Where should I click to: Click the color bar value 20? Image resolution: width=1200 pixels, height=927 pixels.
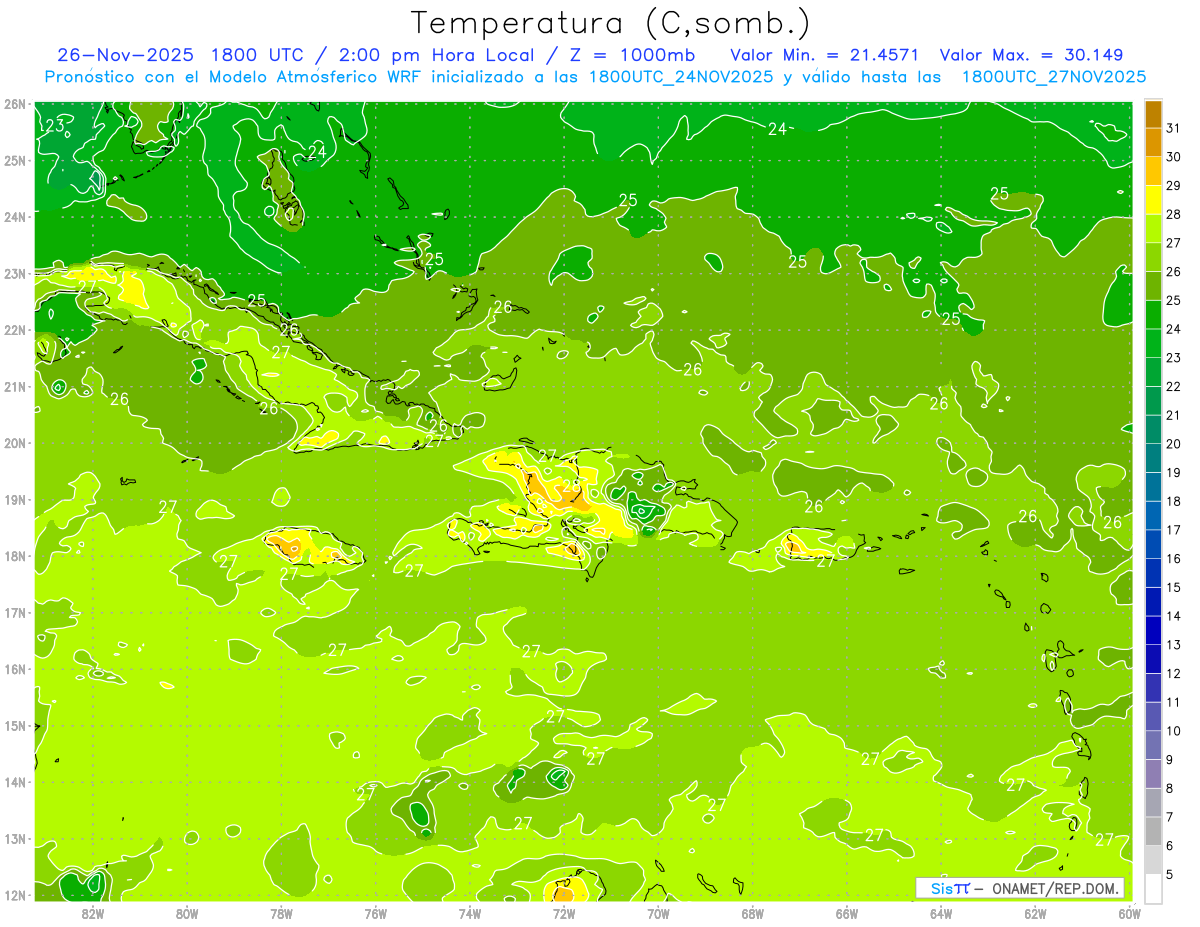(1174, 444)
